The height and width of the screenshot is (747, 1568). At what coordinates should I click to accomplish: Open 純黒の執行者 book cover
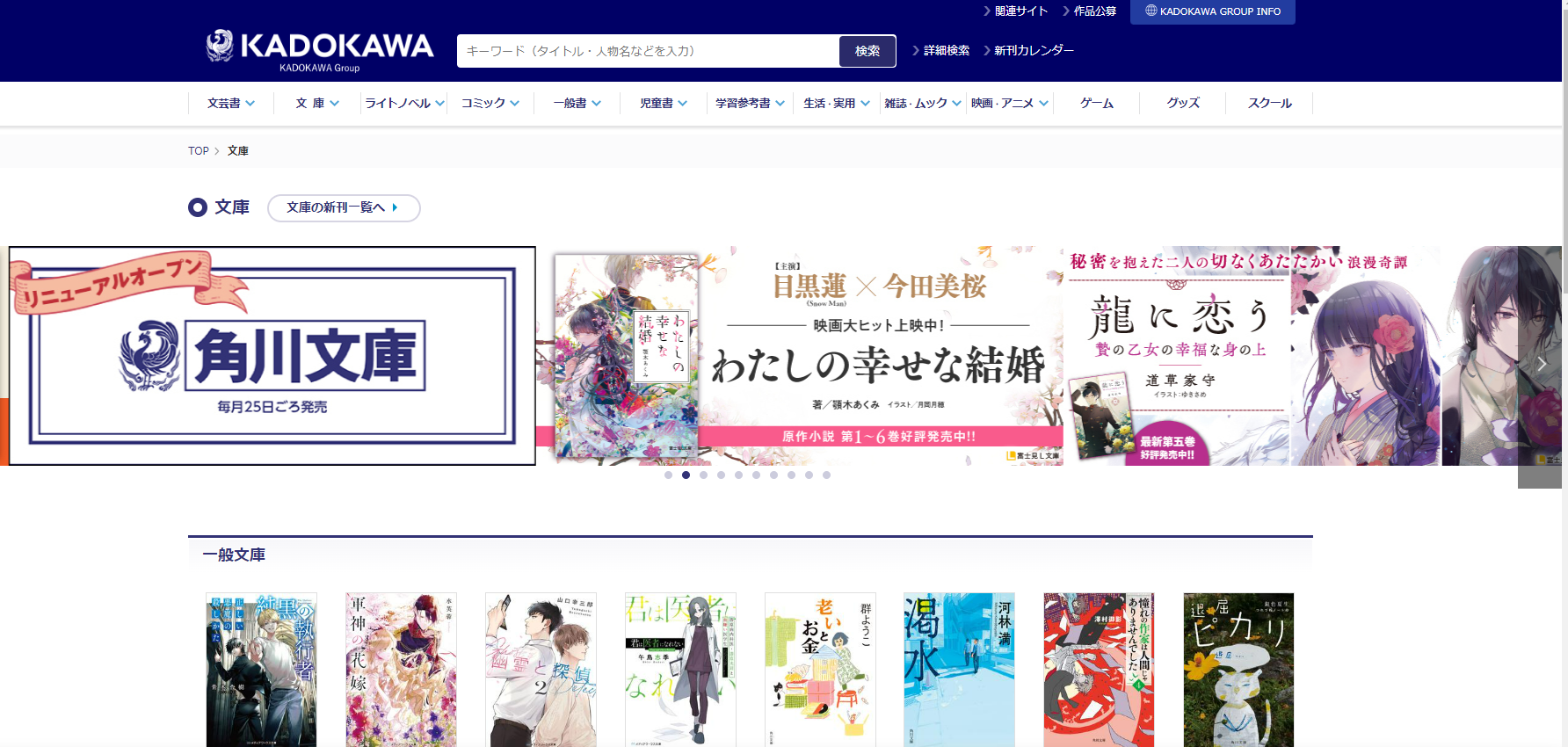(261, 670)
